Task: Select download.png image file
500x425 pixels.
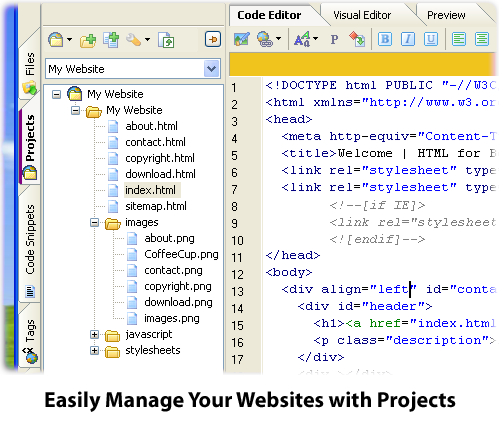Action: pyautogui.click(x=178, y=302)
